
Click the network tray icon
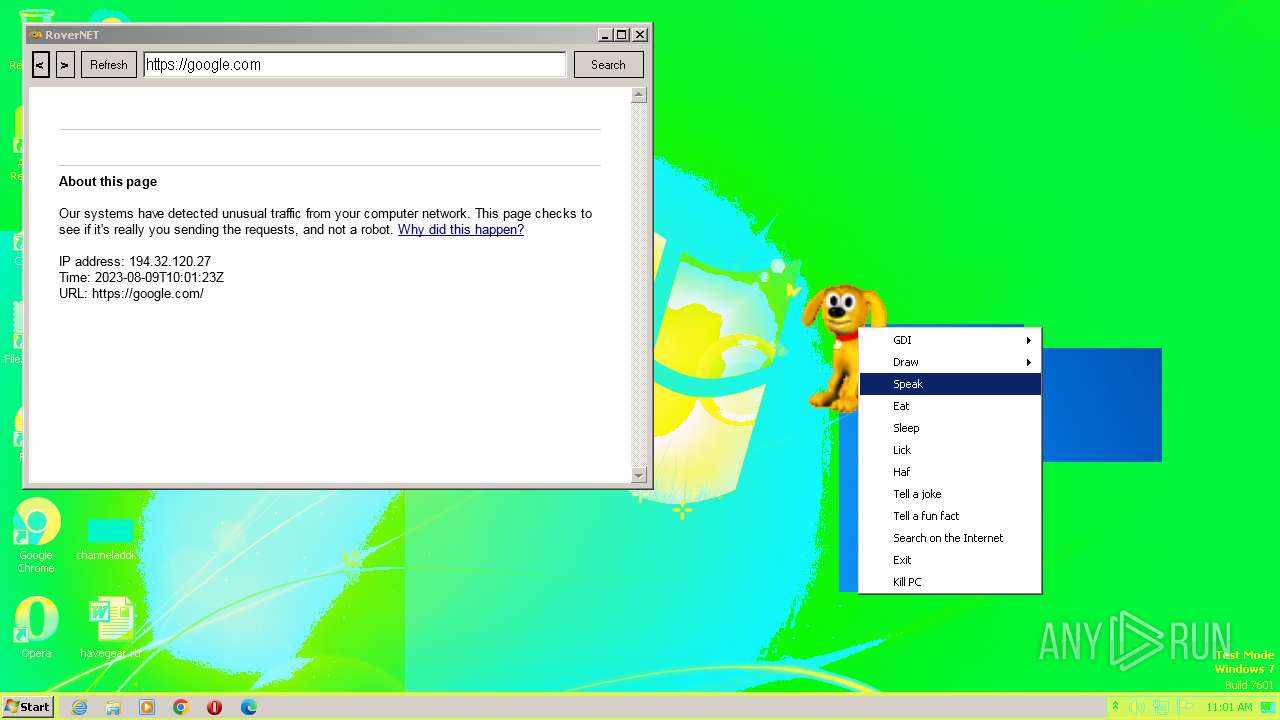pyautogui.click(x=1162, y=707)
